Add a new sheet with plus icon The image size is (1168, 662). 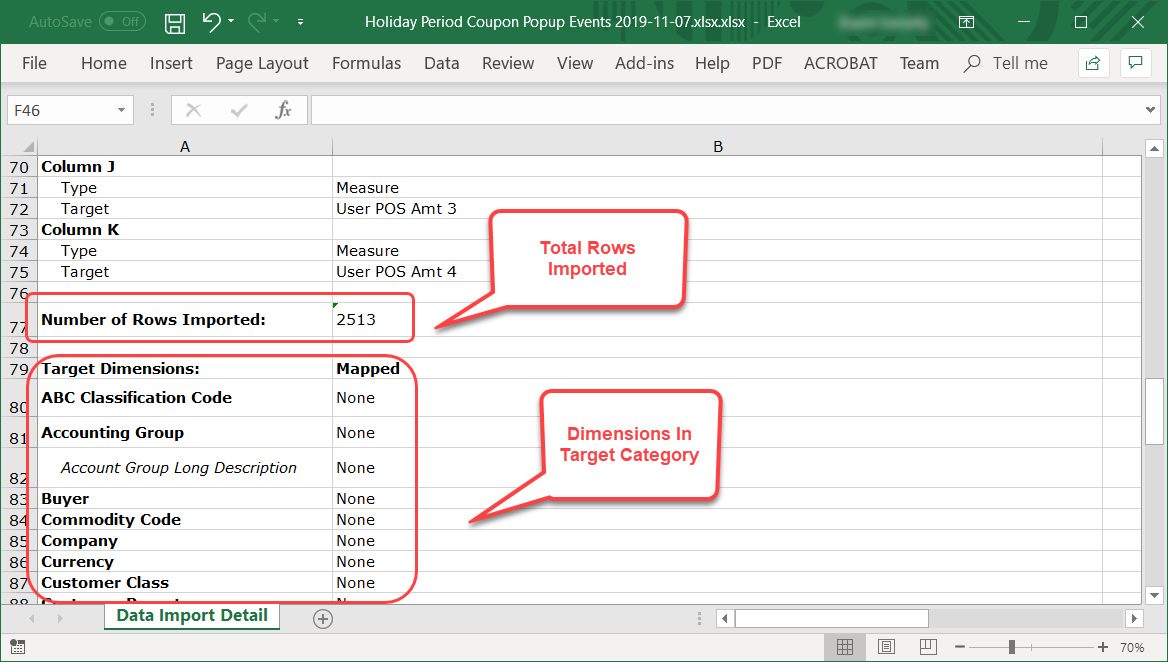pyautogui.click(x=322, y=618)
